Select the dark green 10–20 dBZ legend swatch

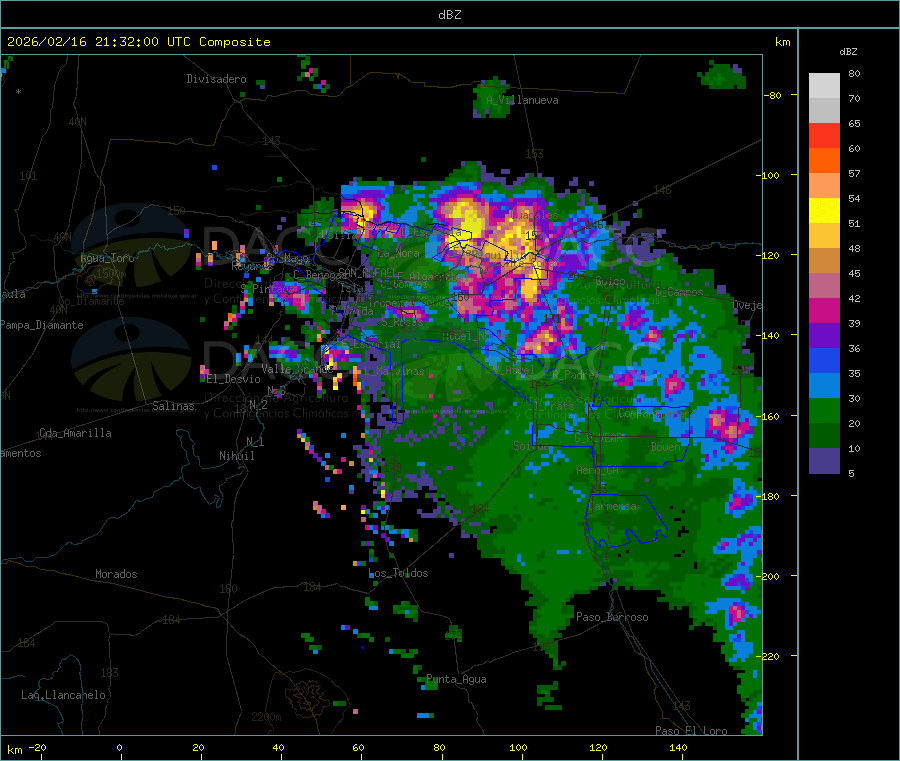click(824, 436)
